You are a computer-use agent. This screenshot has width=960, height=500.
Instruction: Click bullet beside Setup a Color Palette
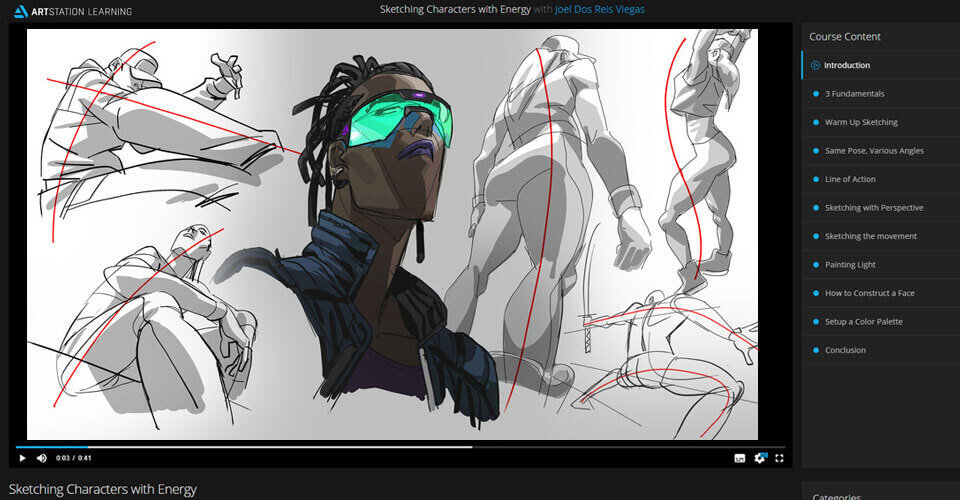click(816, 322)
